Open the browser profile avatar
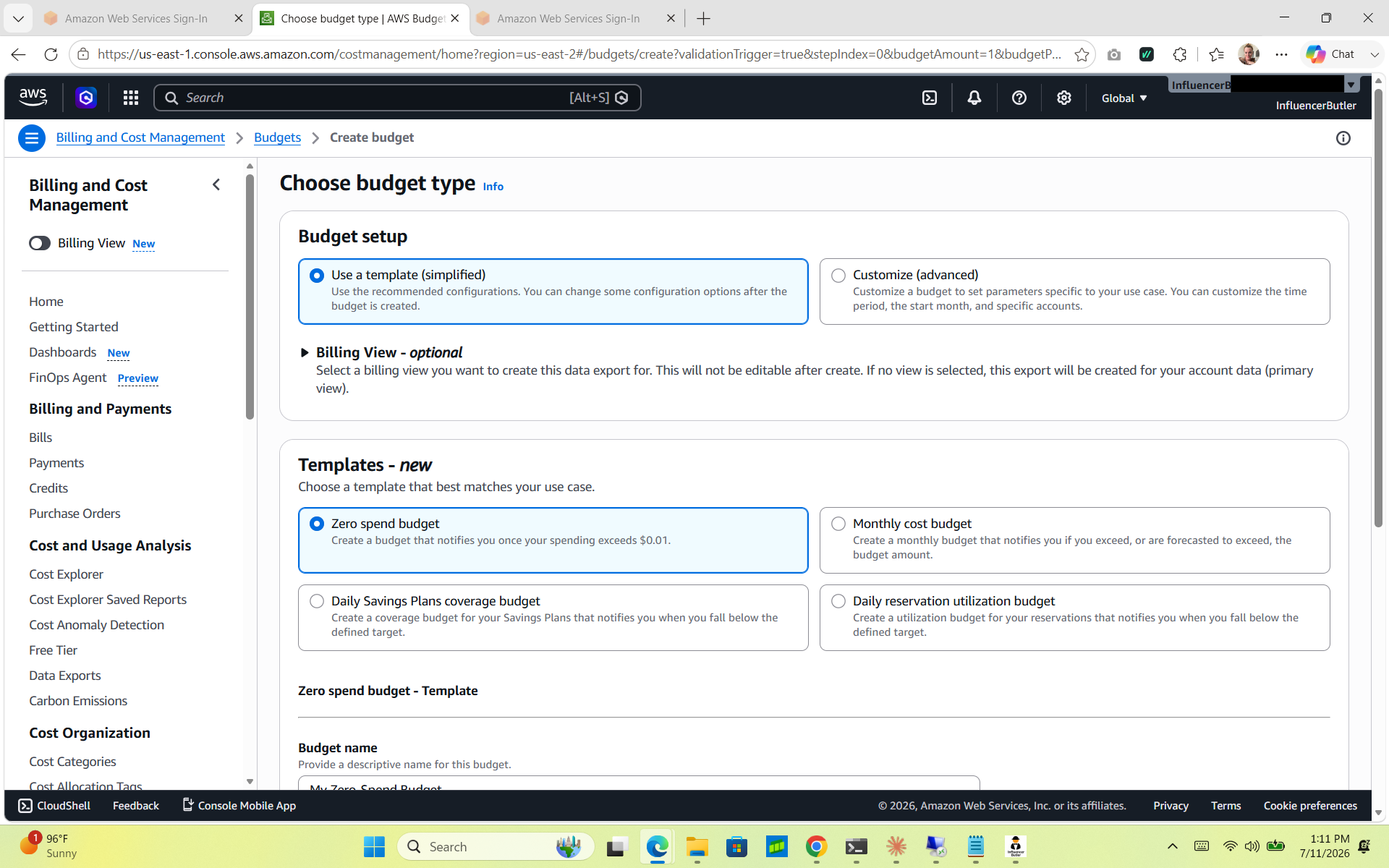 pos(1249,54)
